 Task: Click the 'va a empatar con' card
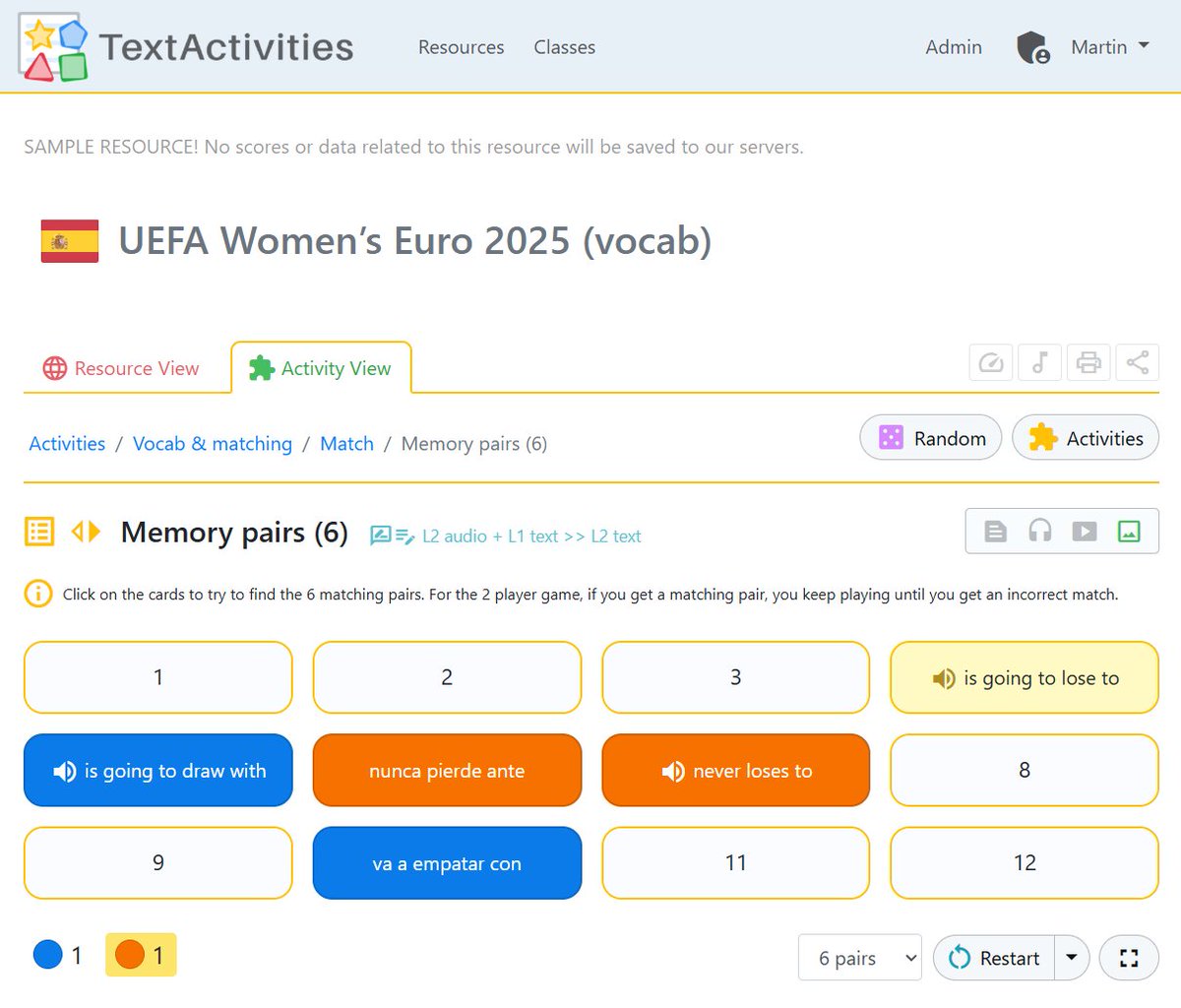click(x=447, y=863)
